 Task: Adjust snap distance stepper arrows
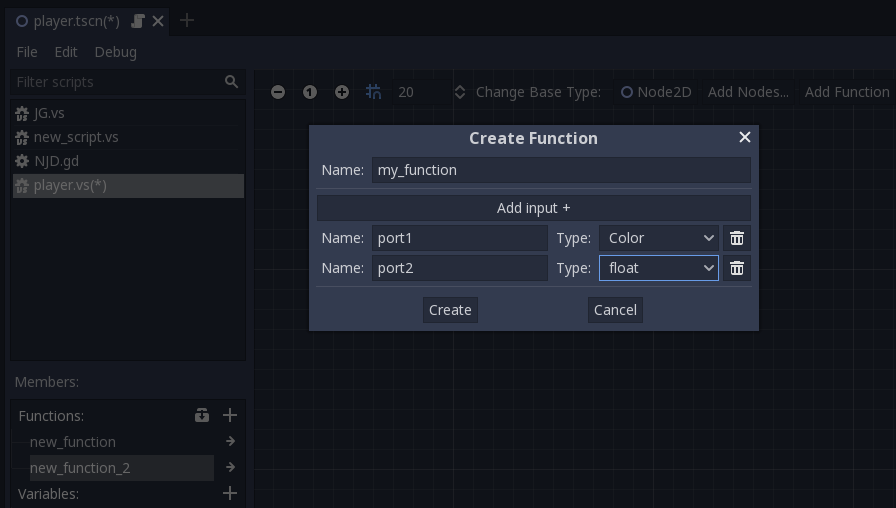coord(460,92)
